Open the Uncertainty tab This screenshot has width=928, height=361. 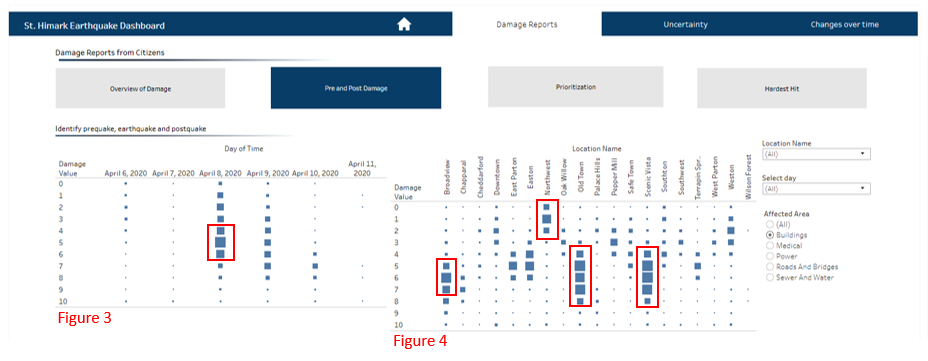tap(685, 24)
